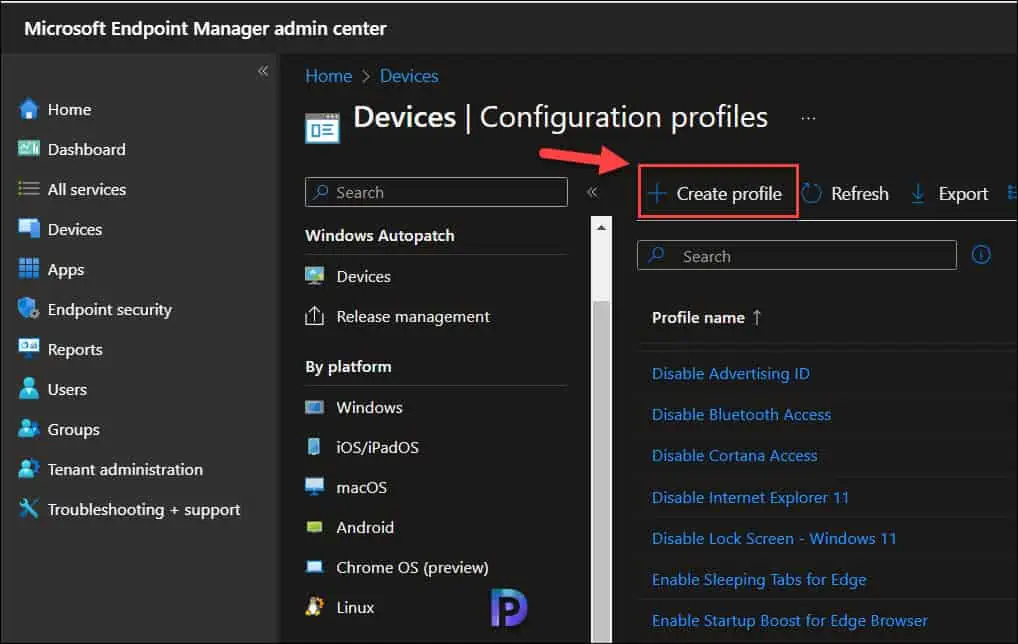The width and height of the screenshot is (1018, 644).
Task: Click the Windows Autopatch Devices monitor icon
Action: click(x=315, y=276)
